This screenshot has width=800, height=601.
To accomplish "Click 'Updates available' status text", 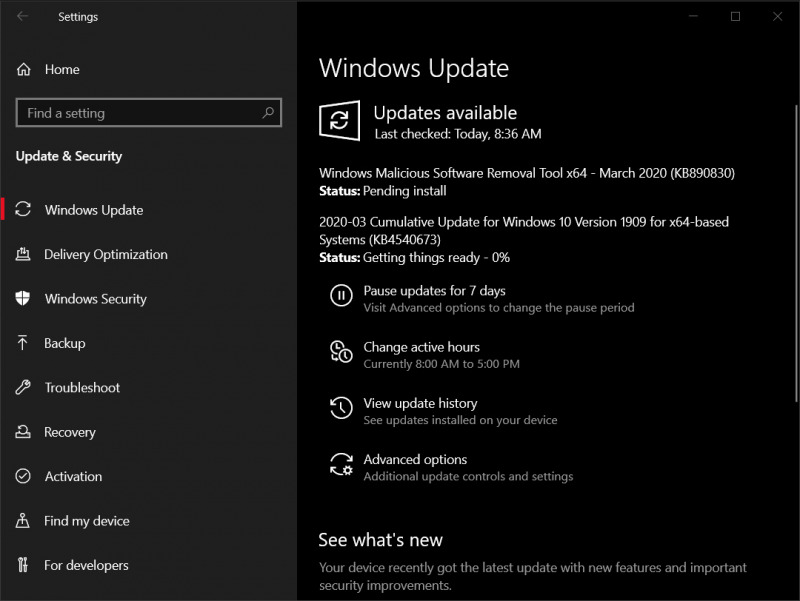I will coord(445,113).
